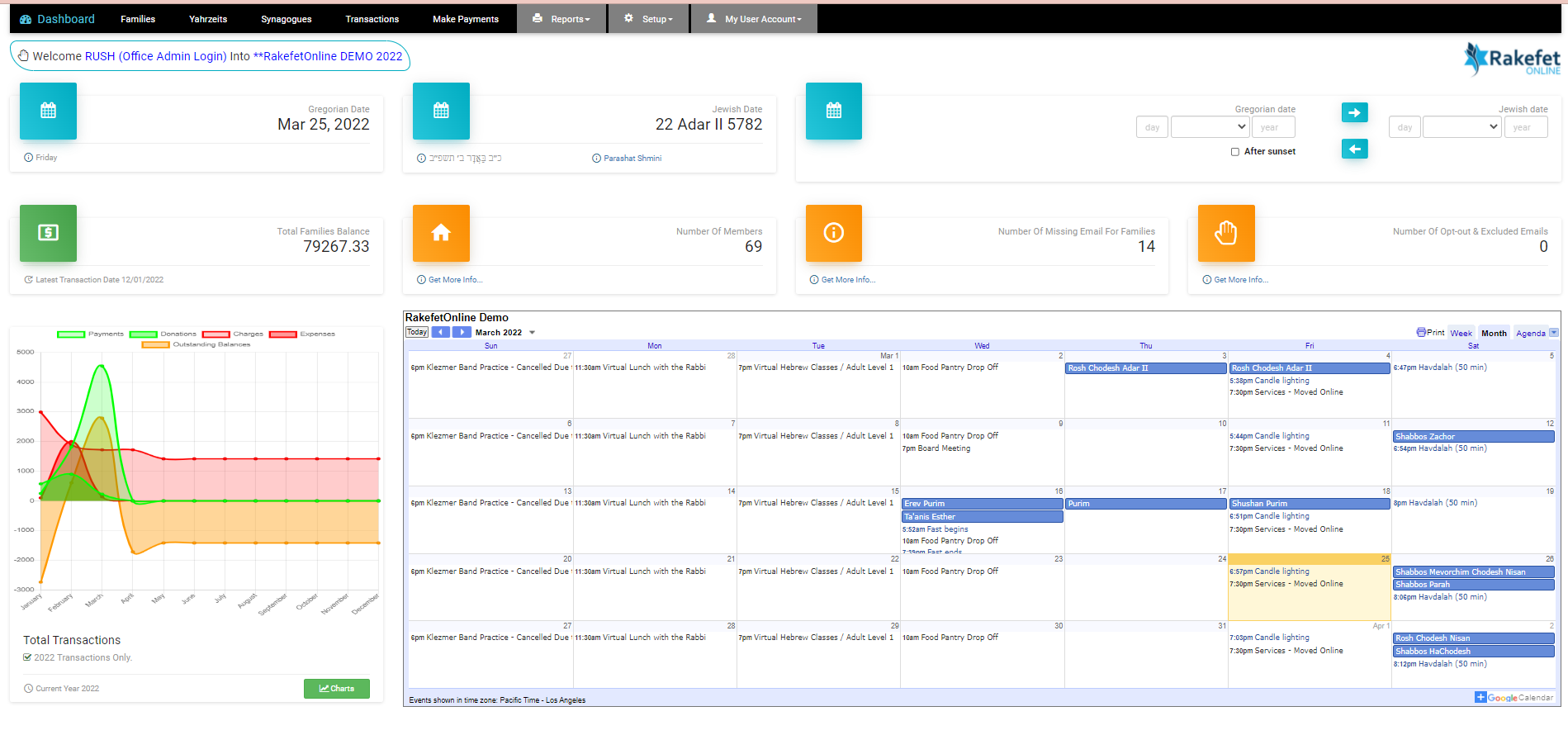Click icon beside Latest Transaction Date
The image size is (1568, 754).
coord(29,279)
